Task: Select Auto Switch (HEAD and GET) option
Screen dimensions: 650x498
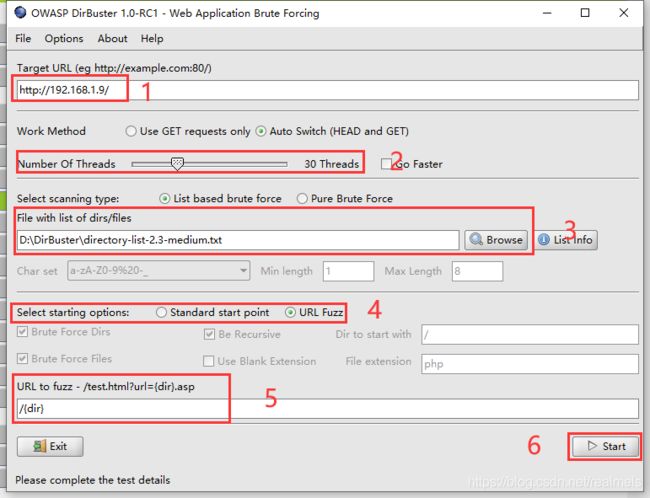Action: [x=261, y=131]
